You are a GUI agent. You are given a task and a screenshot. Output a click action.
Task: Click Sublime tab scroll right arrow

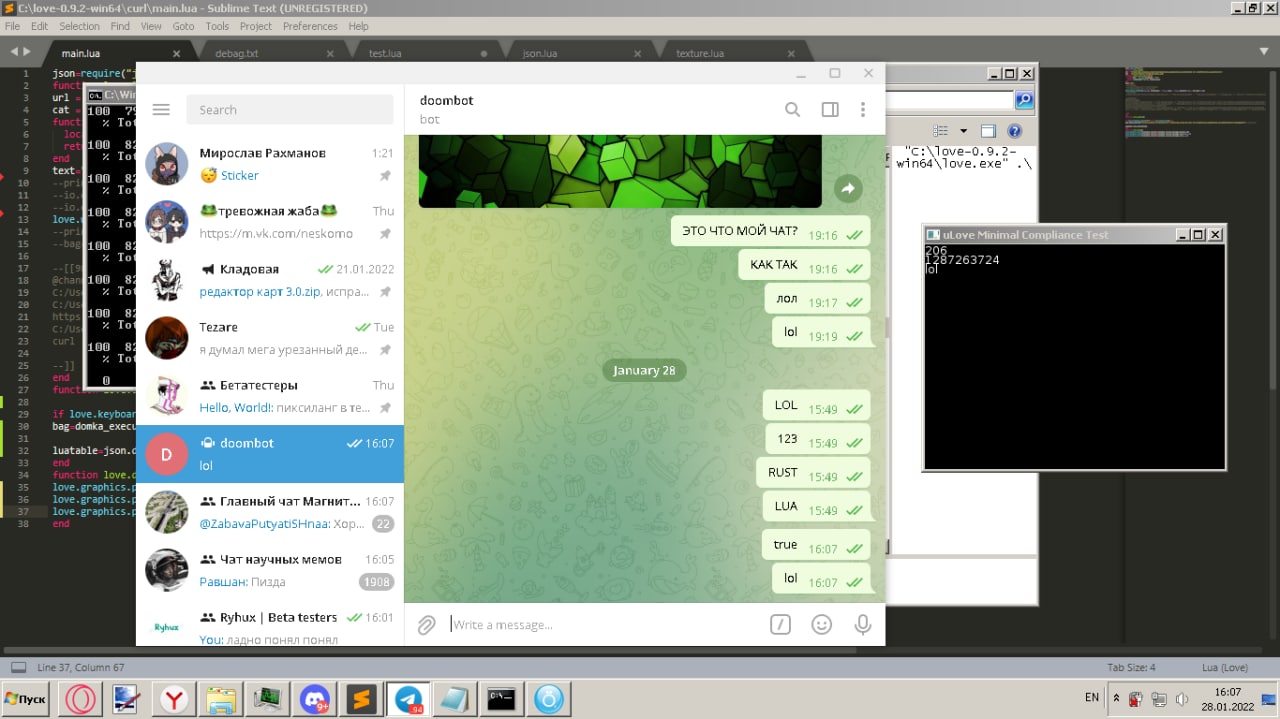[28, 52]
